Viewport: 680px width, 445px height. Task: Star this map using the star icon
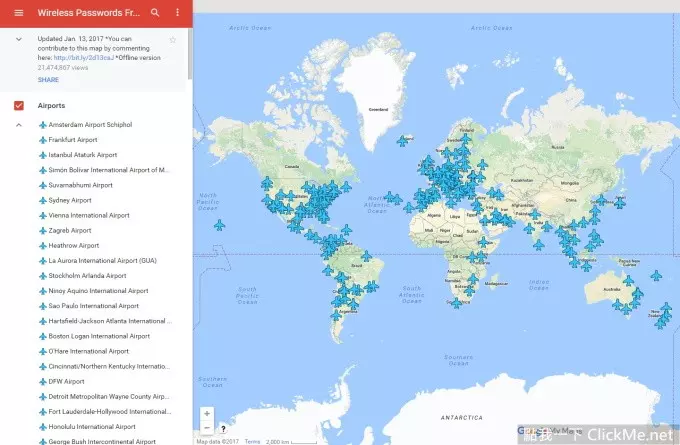click(x=173, y=40)
